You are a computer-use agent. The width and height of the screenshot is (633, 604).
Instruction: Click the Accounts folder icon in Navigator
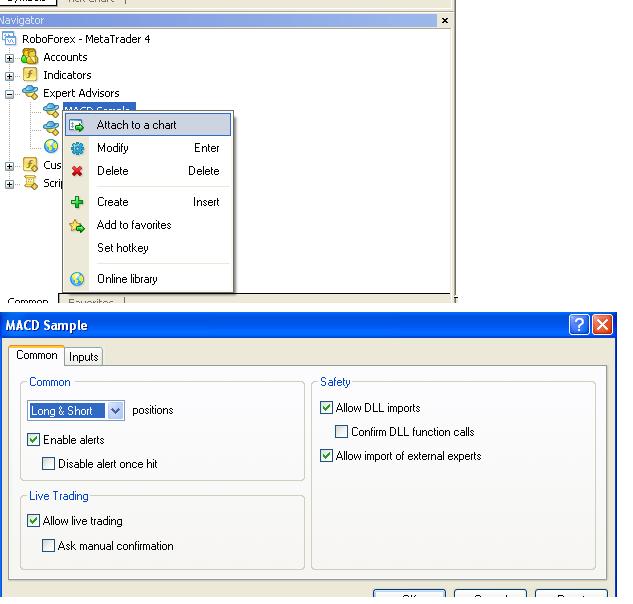pyautogui.click(x=30, y=57)
